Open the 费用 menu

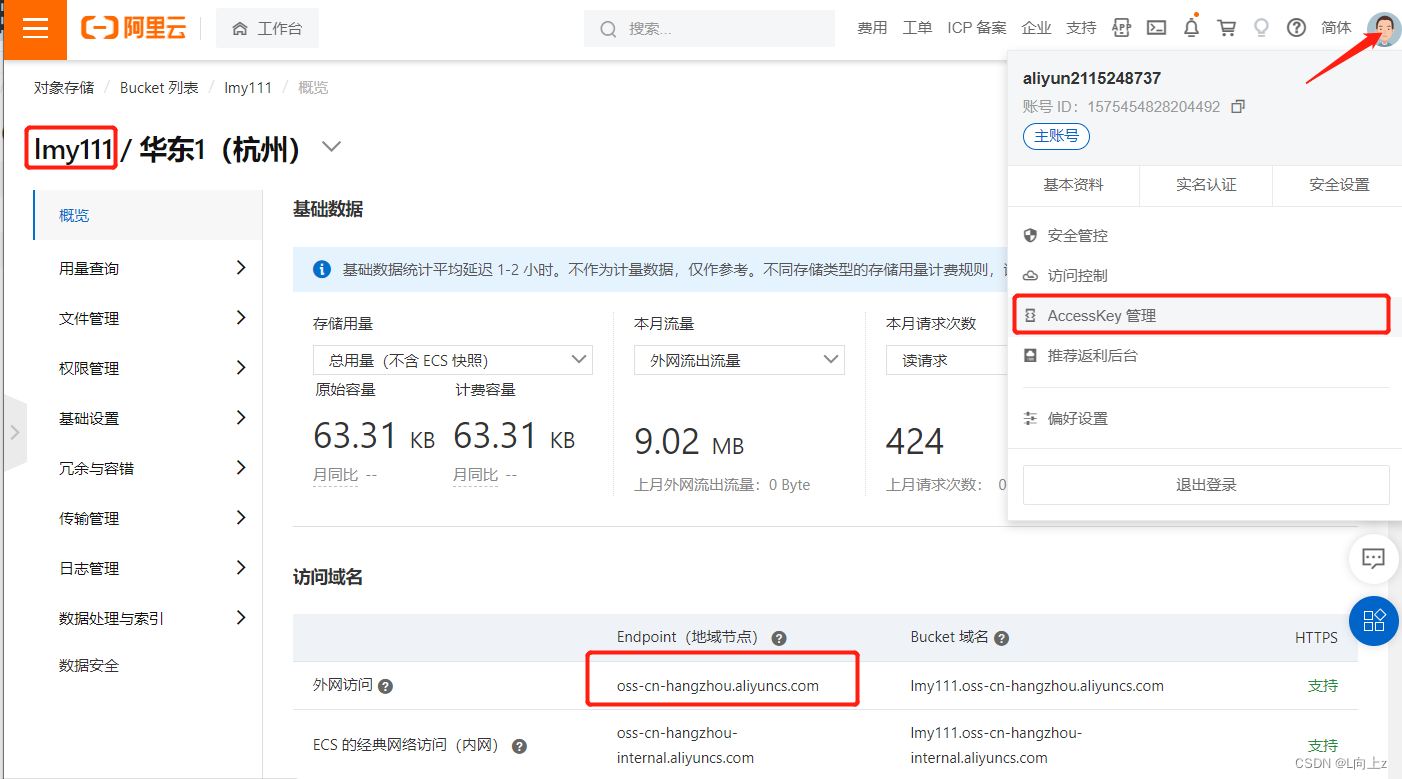point(872,28)
